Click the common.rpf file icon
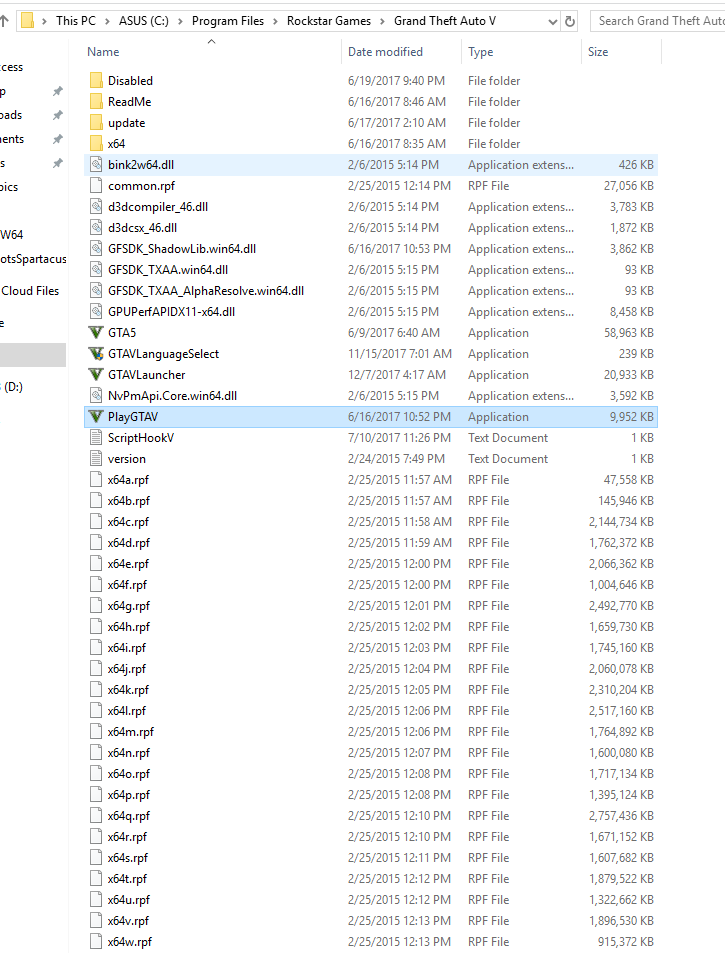This screenshot has height=953, width=725. (95, 185)
